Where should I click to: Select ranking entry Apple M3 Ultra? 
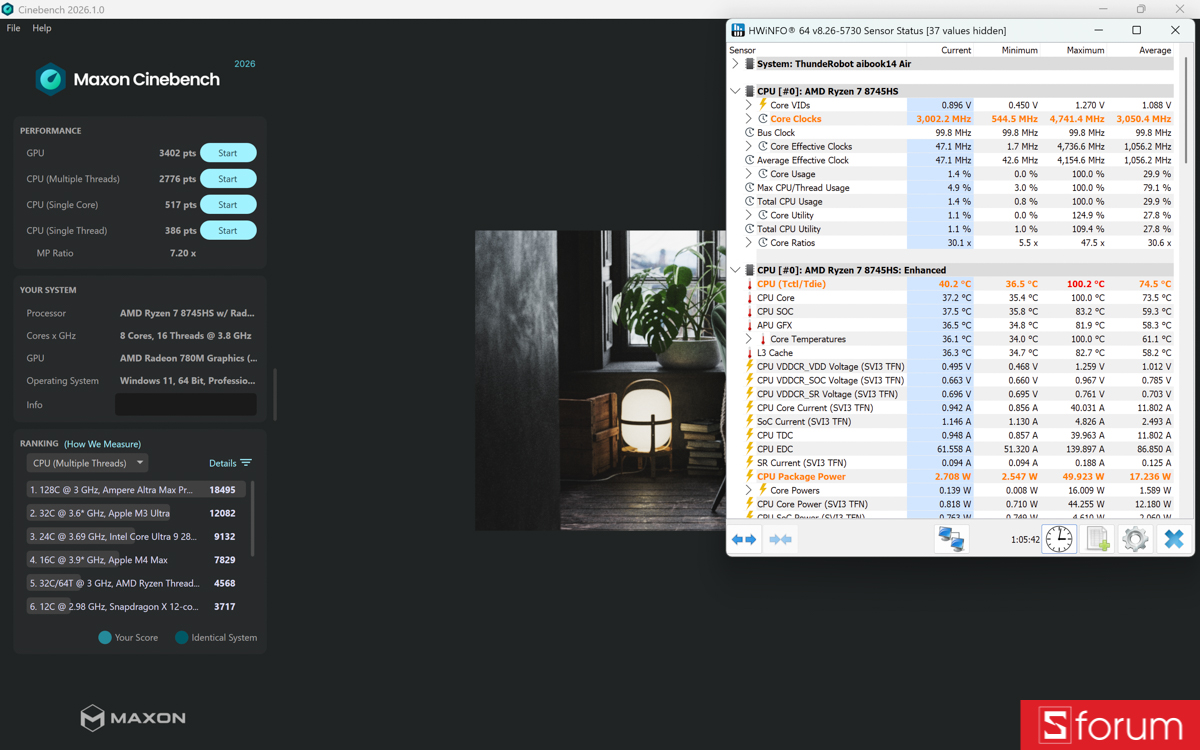(136, 513)
